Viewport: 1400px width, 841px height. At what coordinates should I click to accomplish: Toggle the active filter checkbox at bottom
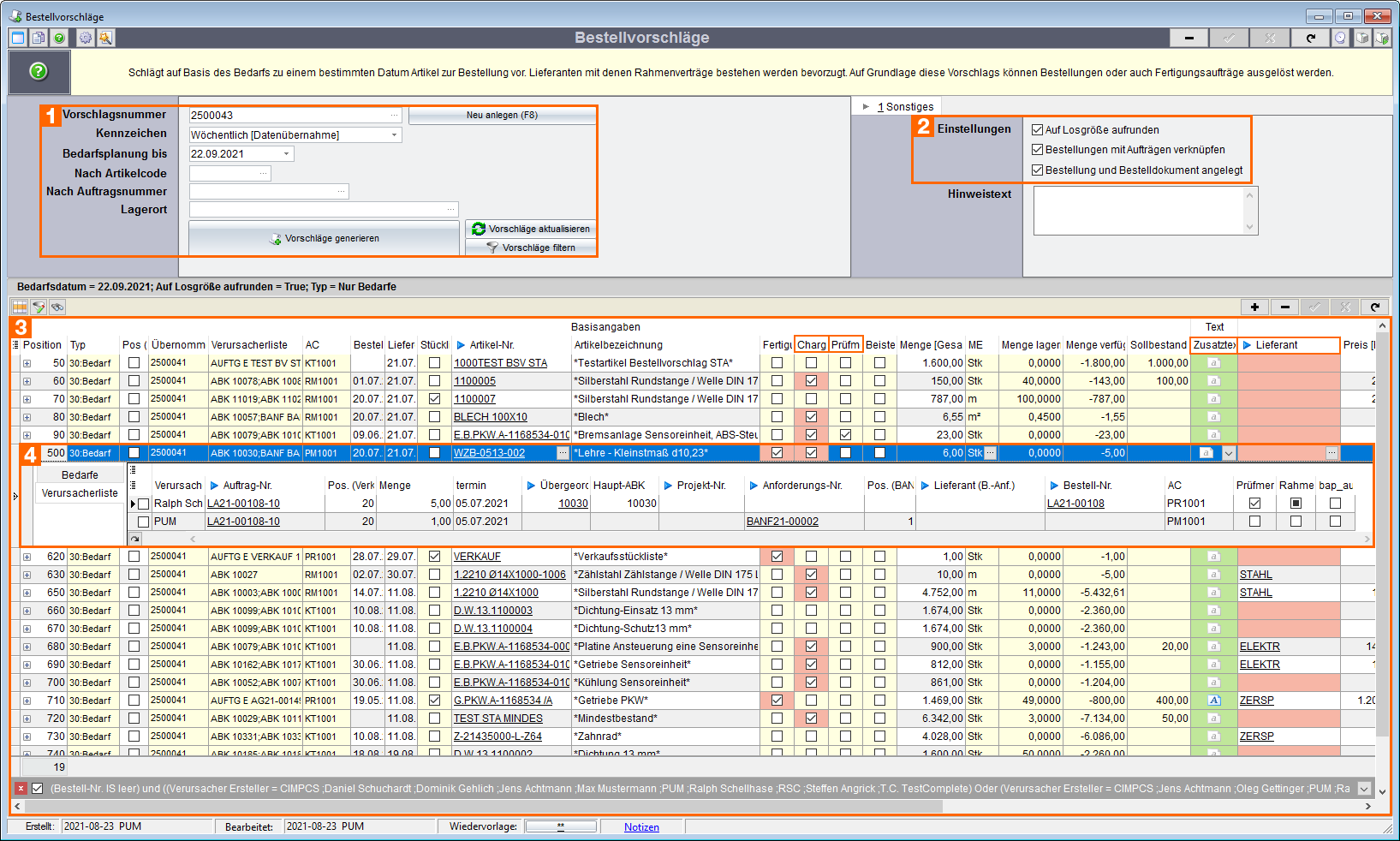[37, 789]
